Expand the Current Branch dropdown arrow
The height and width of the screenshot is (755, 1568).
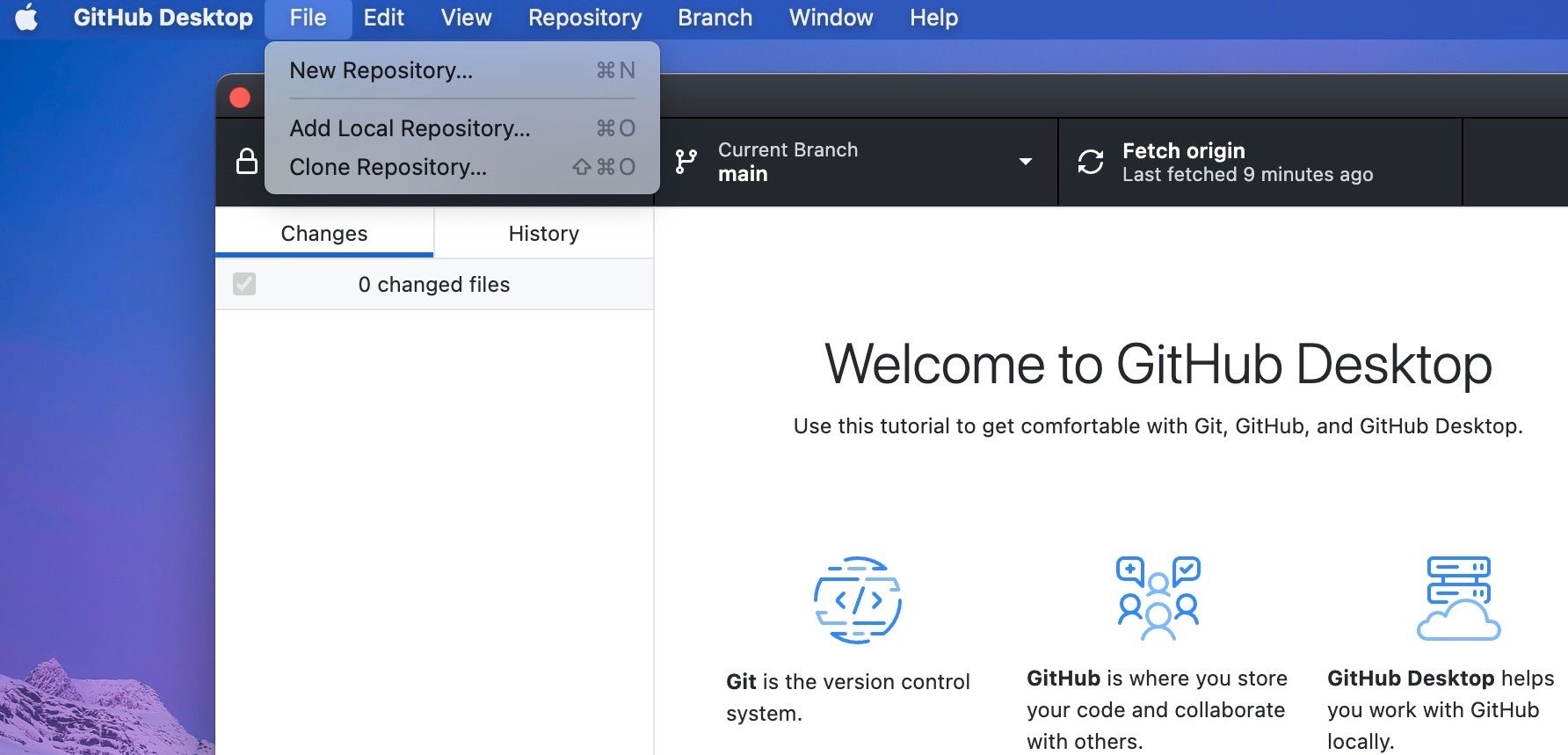[1025, 162]
